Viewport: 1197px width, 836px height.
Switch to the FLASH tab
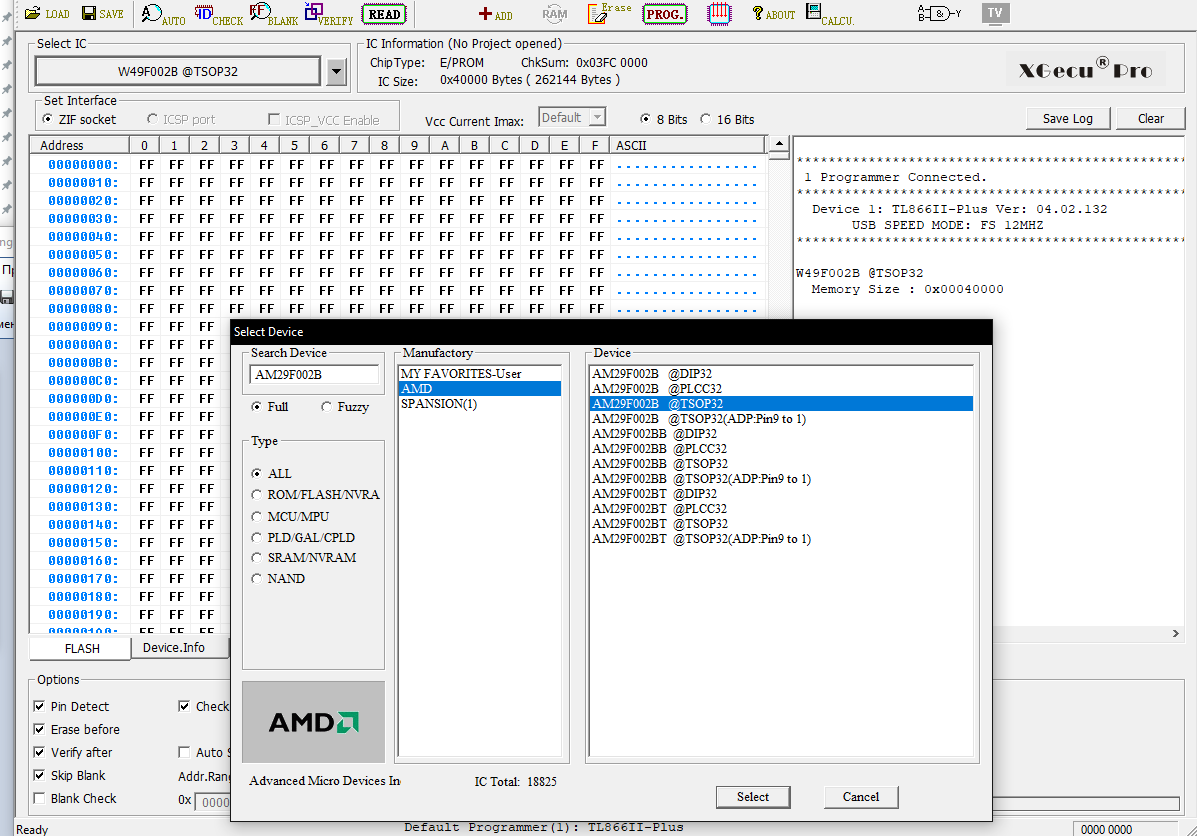click(82, 648)
